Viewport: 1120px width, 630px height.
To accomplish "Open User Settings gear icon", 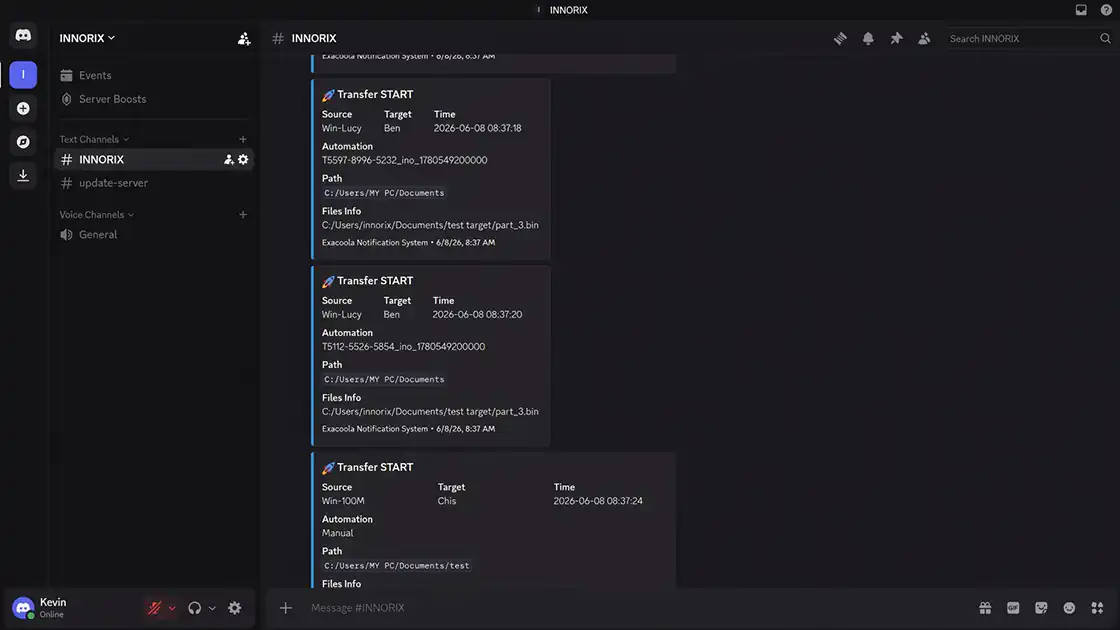I will point(234,608).
